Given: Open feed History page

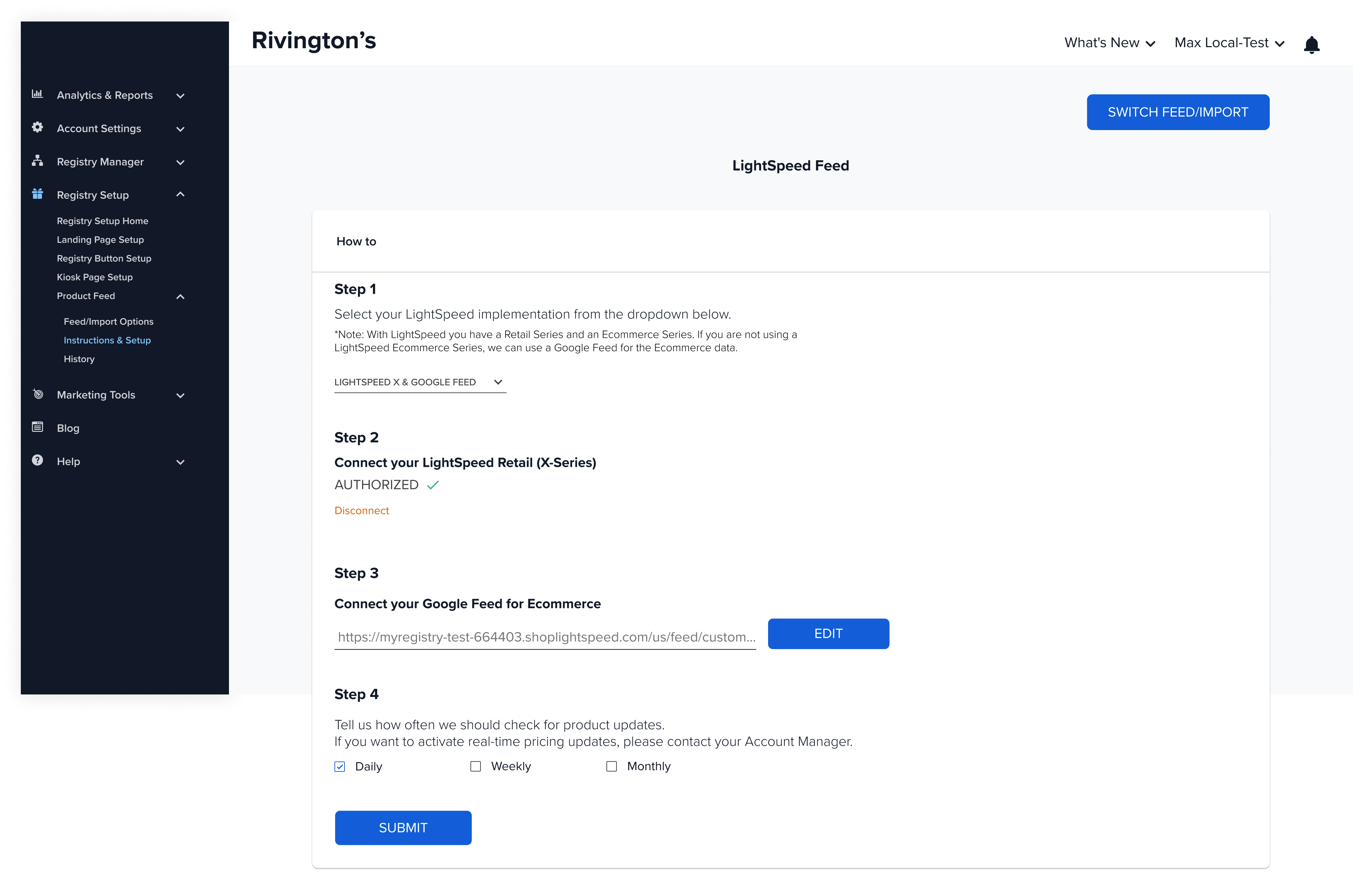Looking at the screenshot, I should click(x=79, y=359).
